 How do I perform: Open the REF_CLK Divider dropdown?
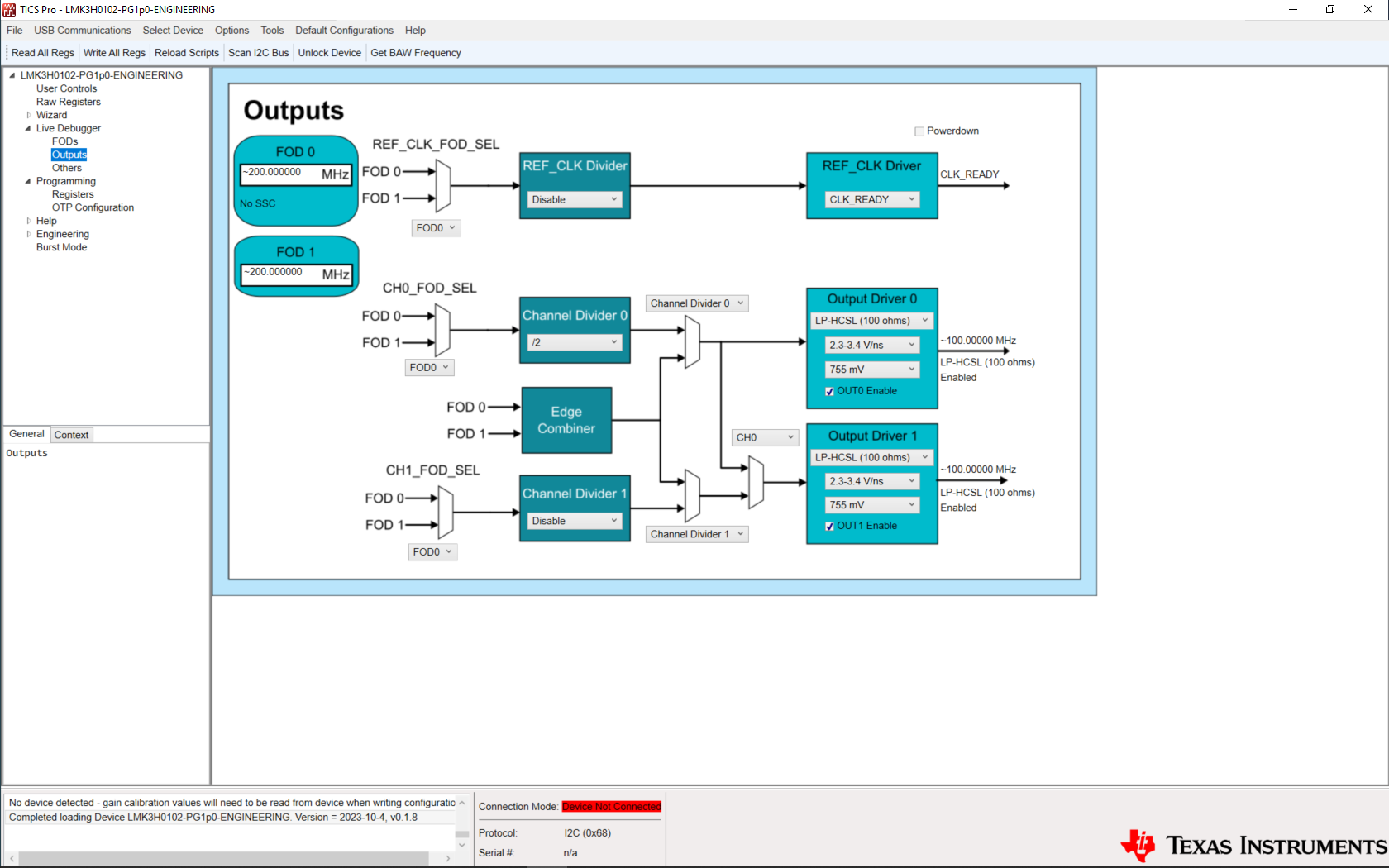575,200
